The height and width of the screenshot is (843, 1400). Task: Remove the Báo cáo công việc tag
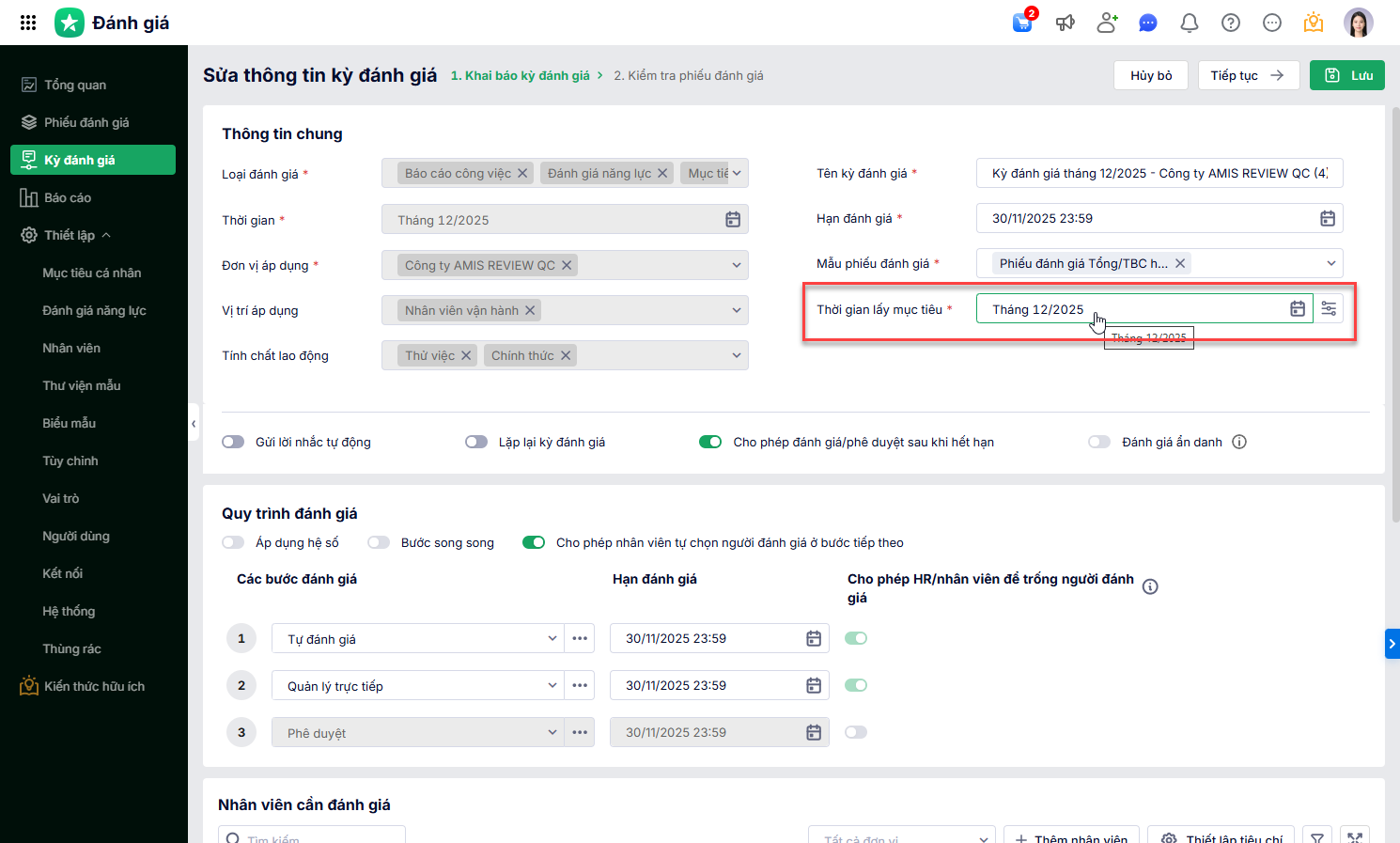[522, 174]
